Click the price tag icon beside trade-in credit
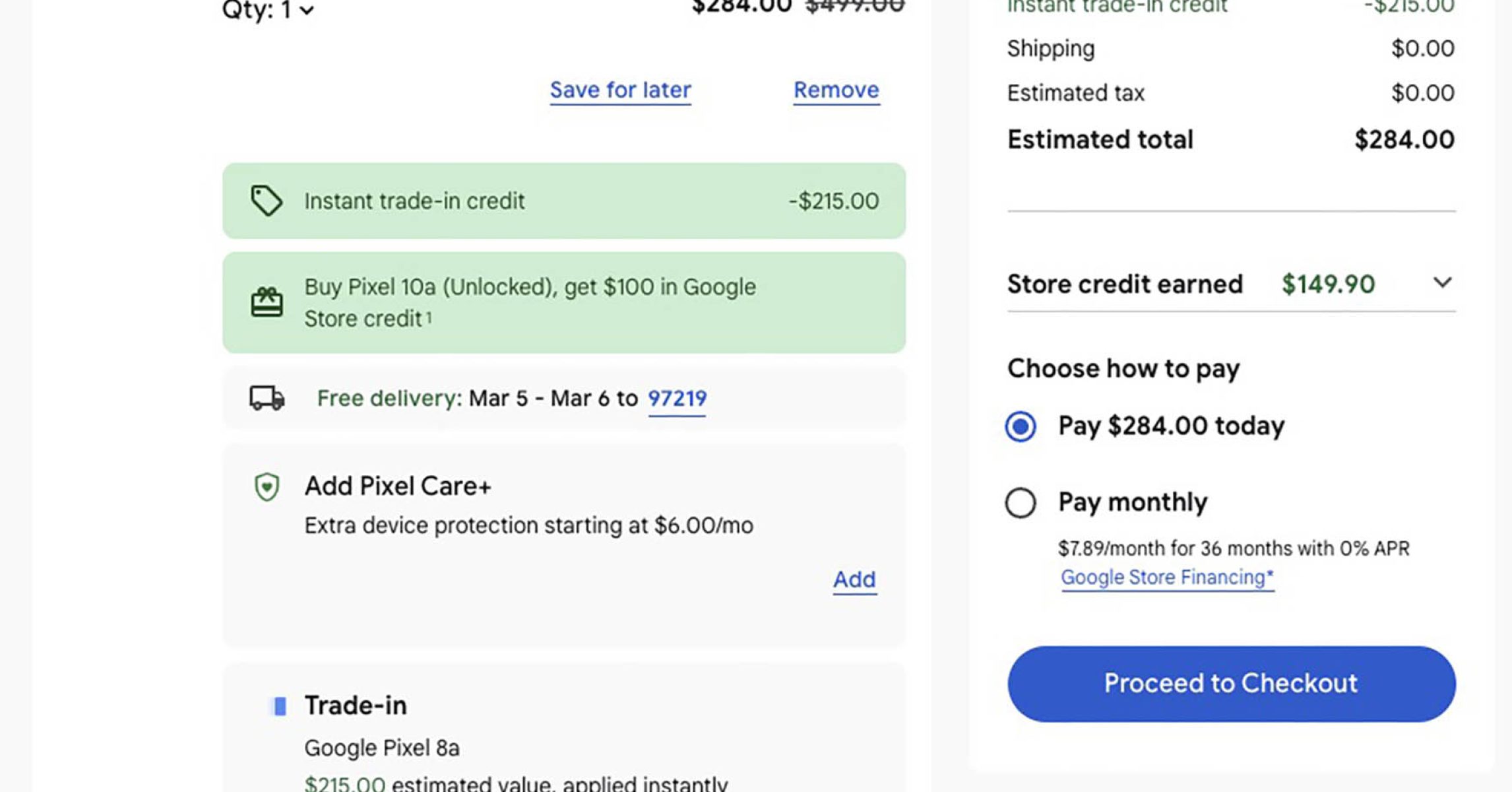The height and width of the screenshot is (792, 1512). pos(267,201)
